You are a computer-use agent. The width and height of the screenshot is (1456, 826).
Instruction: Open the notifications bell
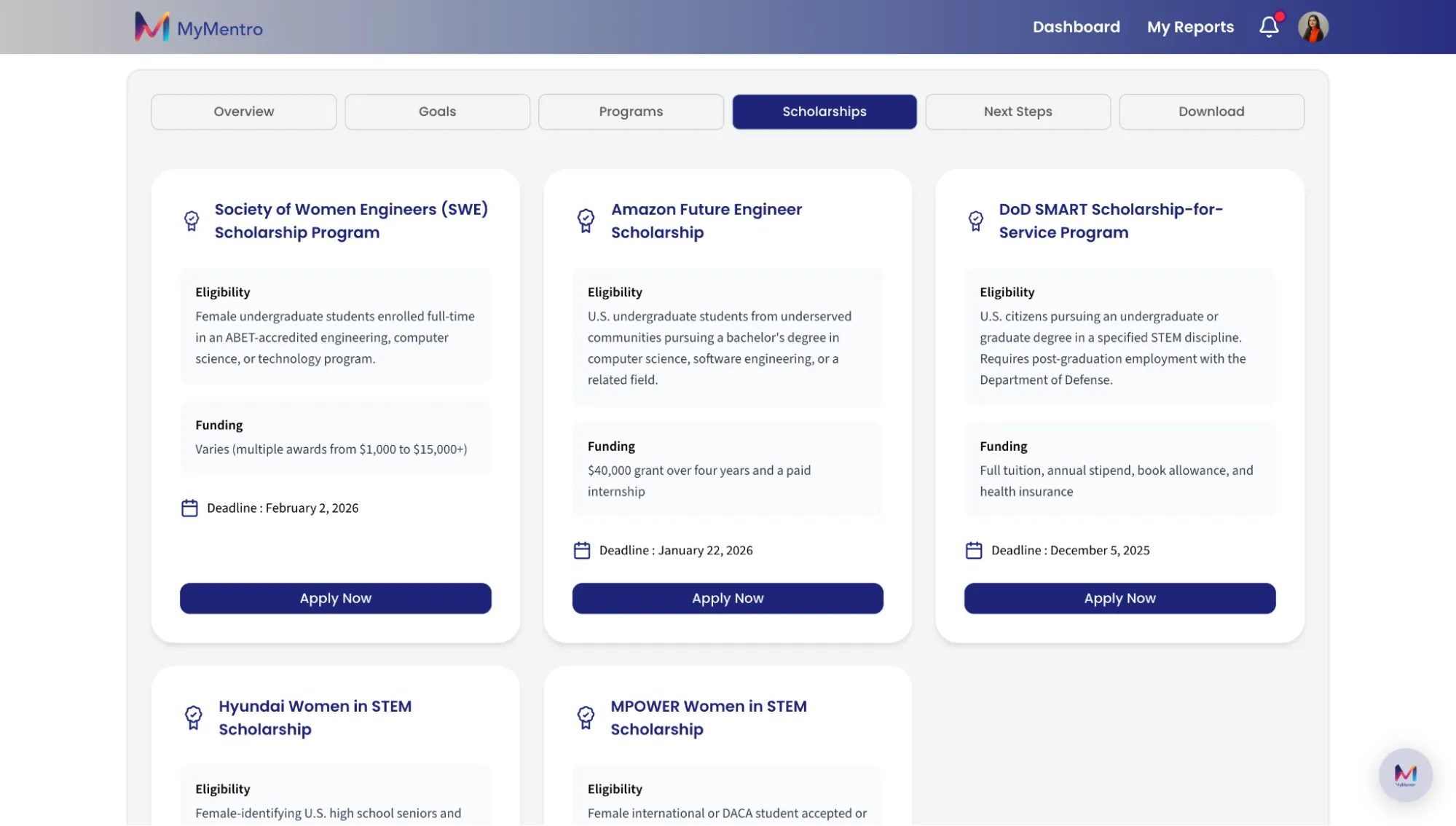[x=1269, y=27]
